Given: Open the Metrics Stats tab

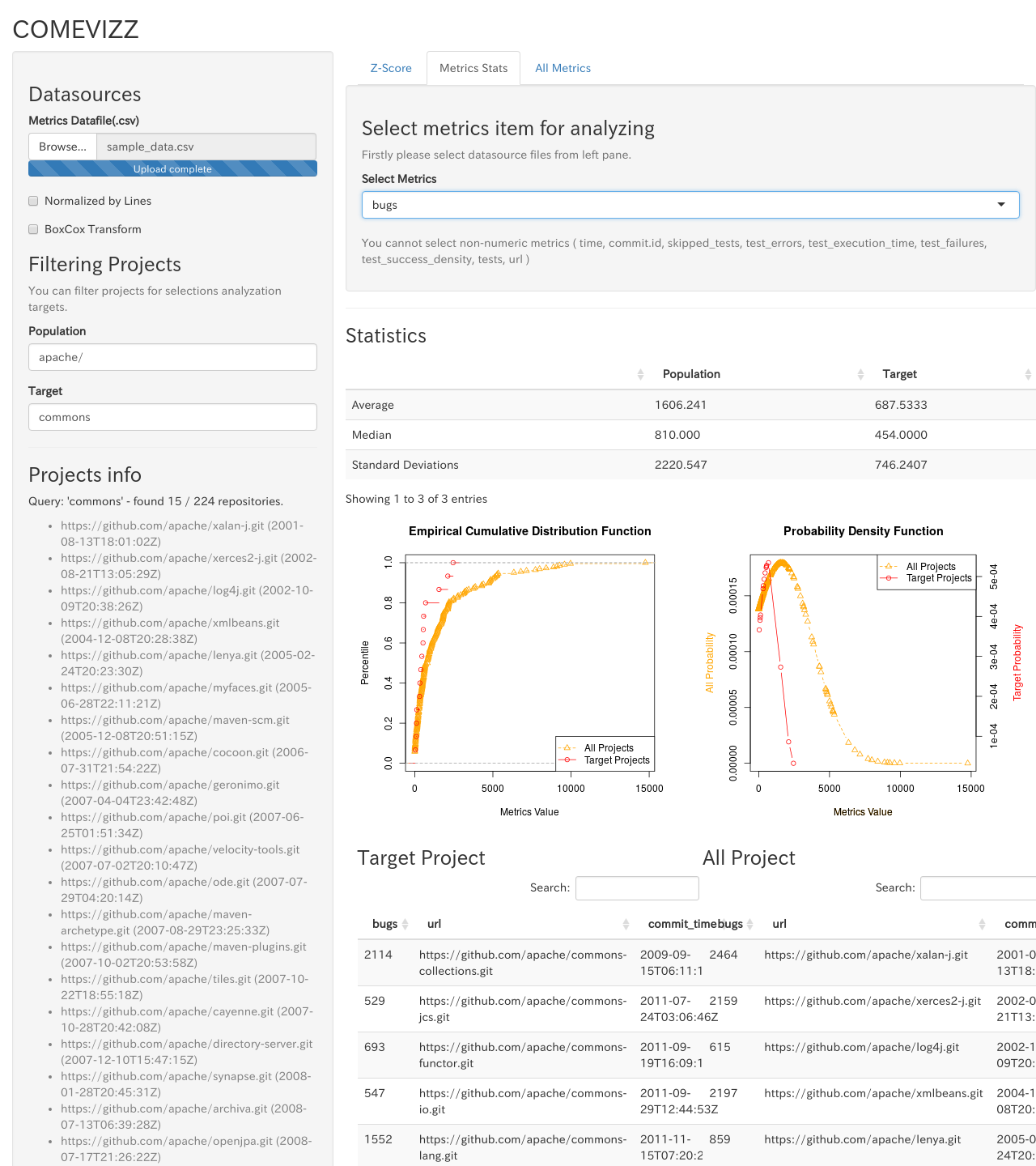Looking at the screenshot, I should click(x=473, y=68).
